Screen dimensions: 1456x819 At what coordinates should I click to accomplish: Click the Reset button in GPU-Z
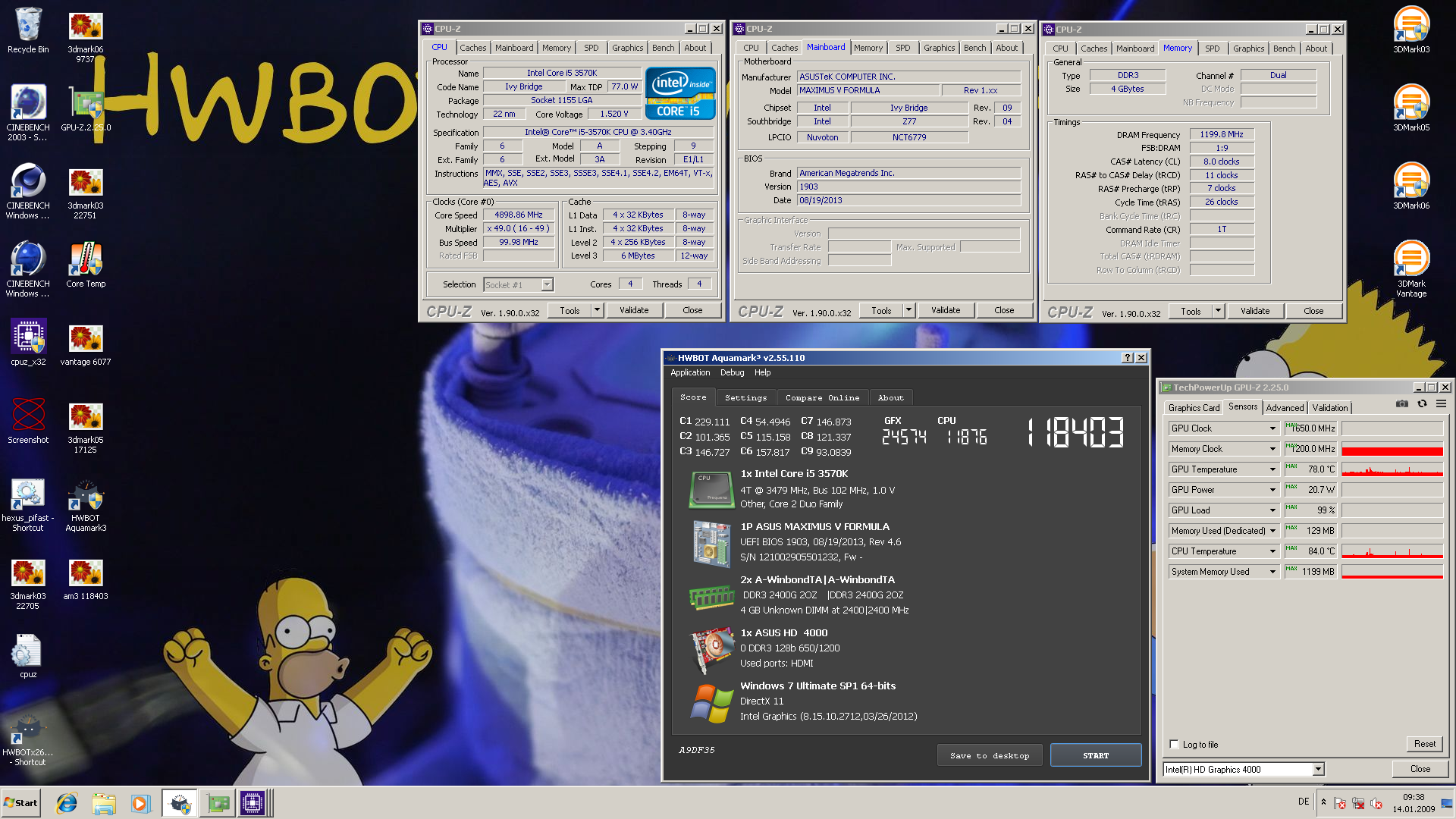click(x=1424, y=744)
